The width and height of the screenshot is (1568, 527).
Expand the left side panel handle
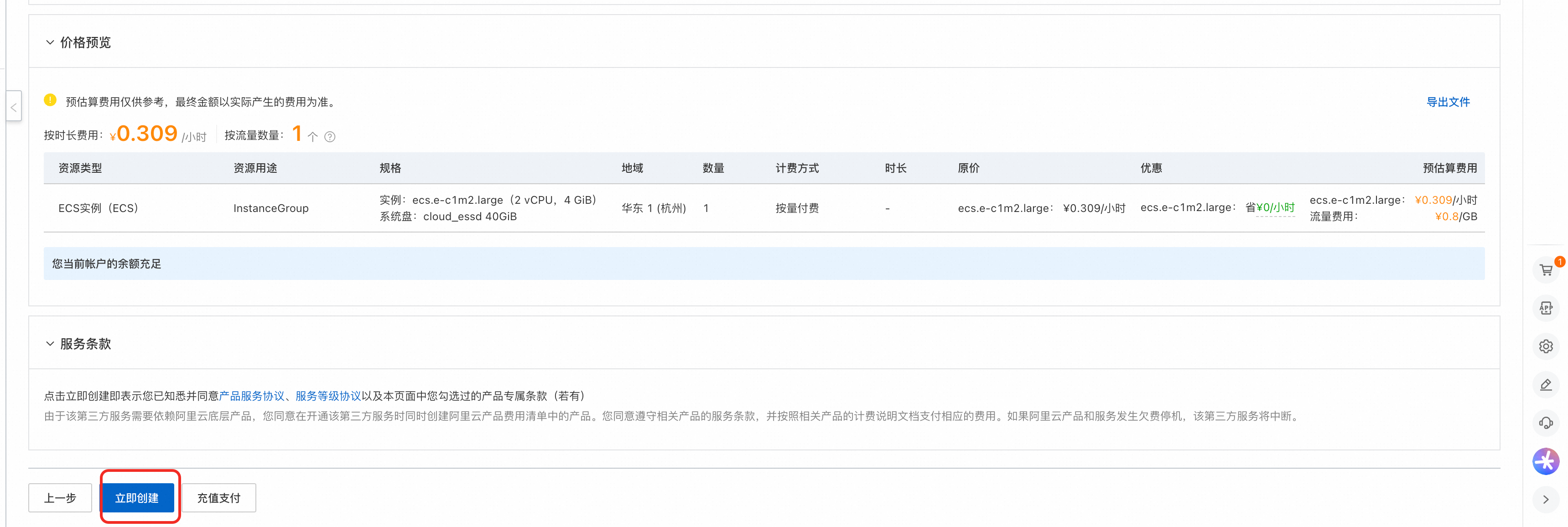click(13, 107)
